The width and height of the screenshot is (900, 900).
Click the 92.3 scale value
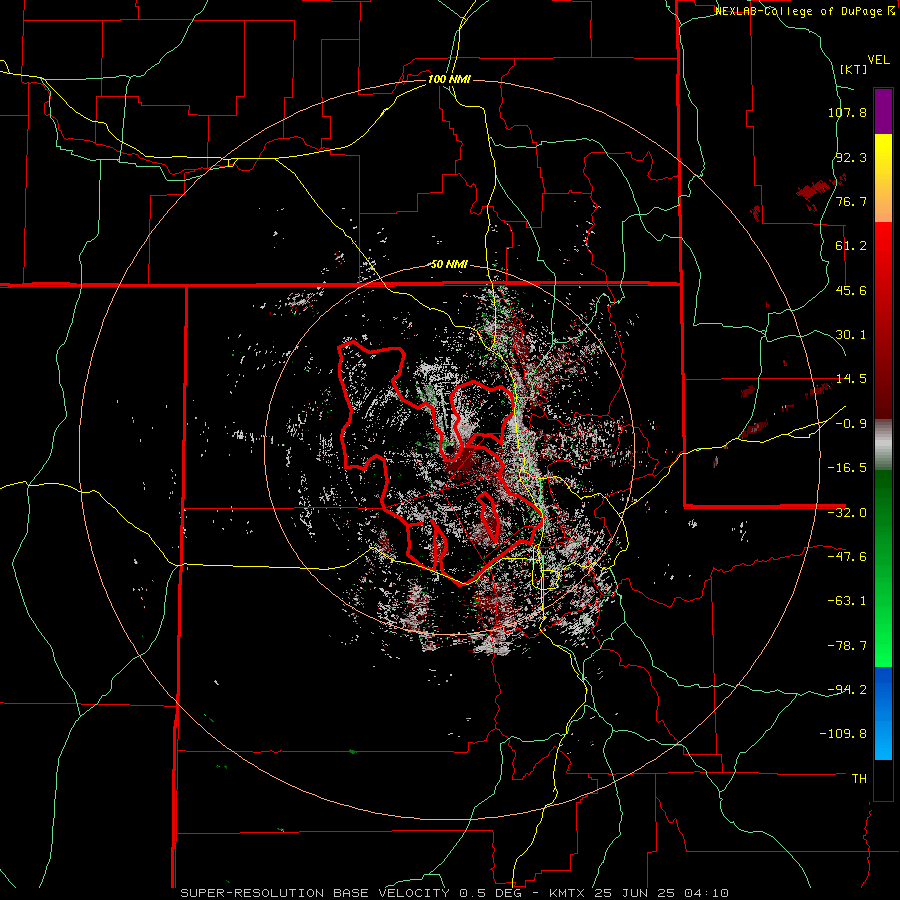click(851, 157)
